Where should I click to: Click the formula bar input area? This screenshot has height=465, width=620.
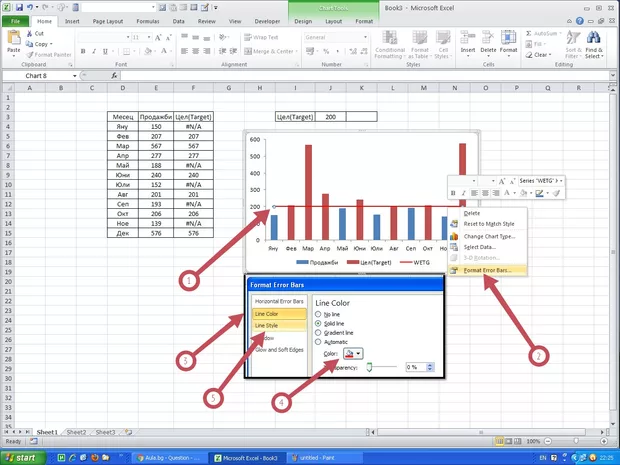tap(364, 76)
